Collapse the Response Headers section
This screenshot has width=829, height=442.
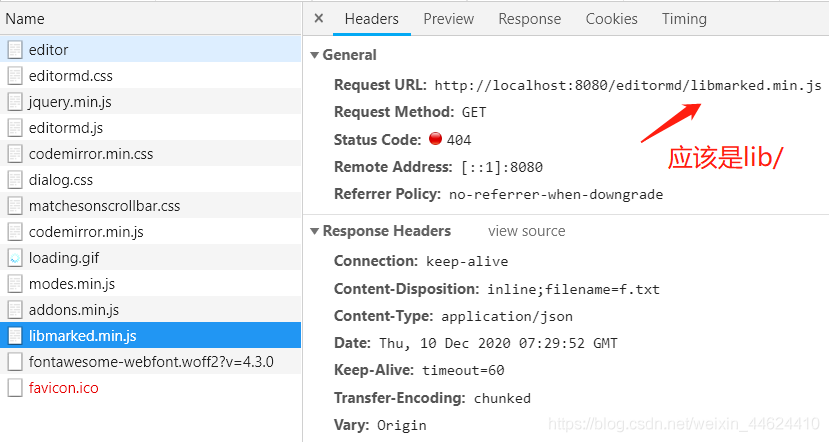[x=314, y=231]
